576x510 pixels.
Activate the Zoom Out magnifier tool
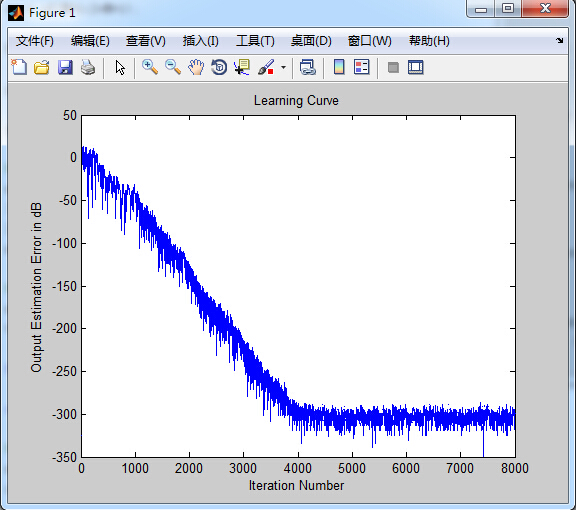point(173,68)
